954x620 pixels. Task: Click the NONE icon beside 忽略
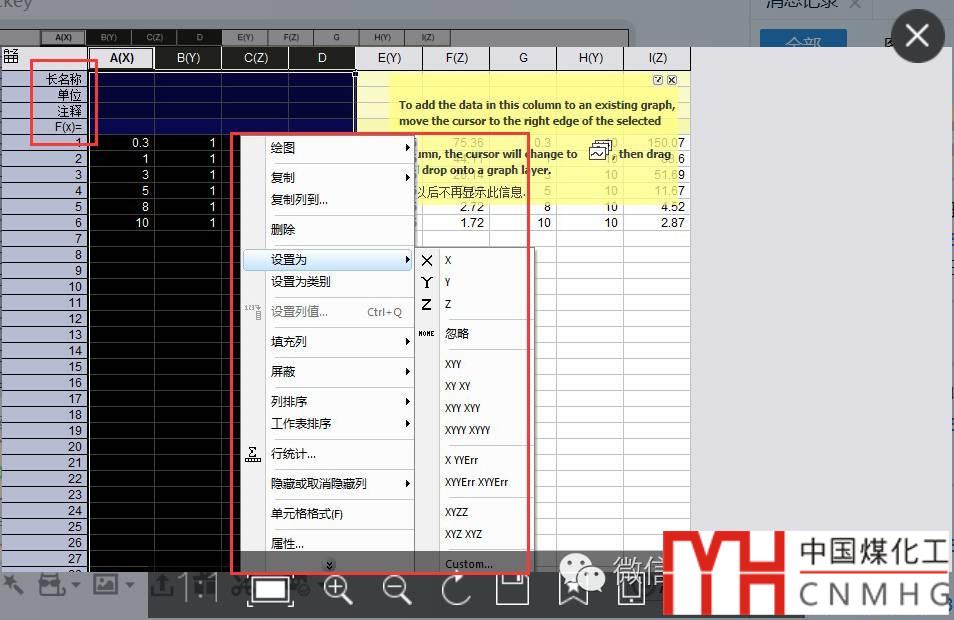427,333
